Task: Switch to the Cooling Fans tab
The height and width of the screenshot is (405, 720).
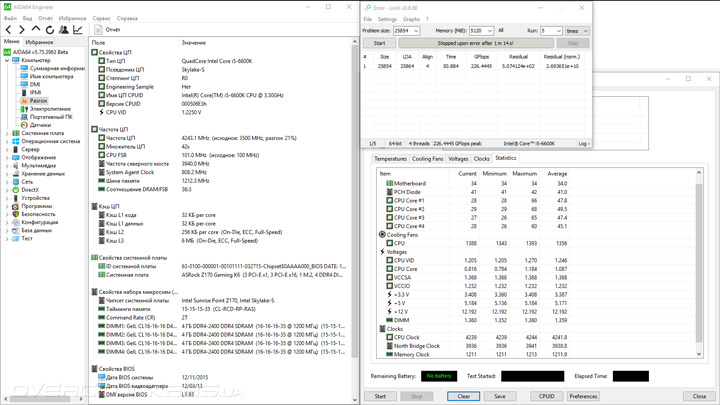Action: (427, 159)
